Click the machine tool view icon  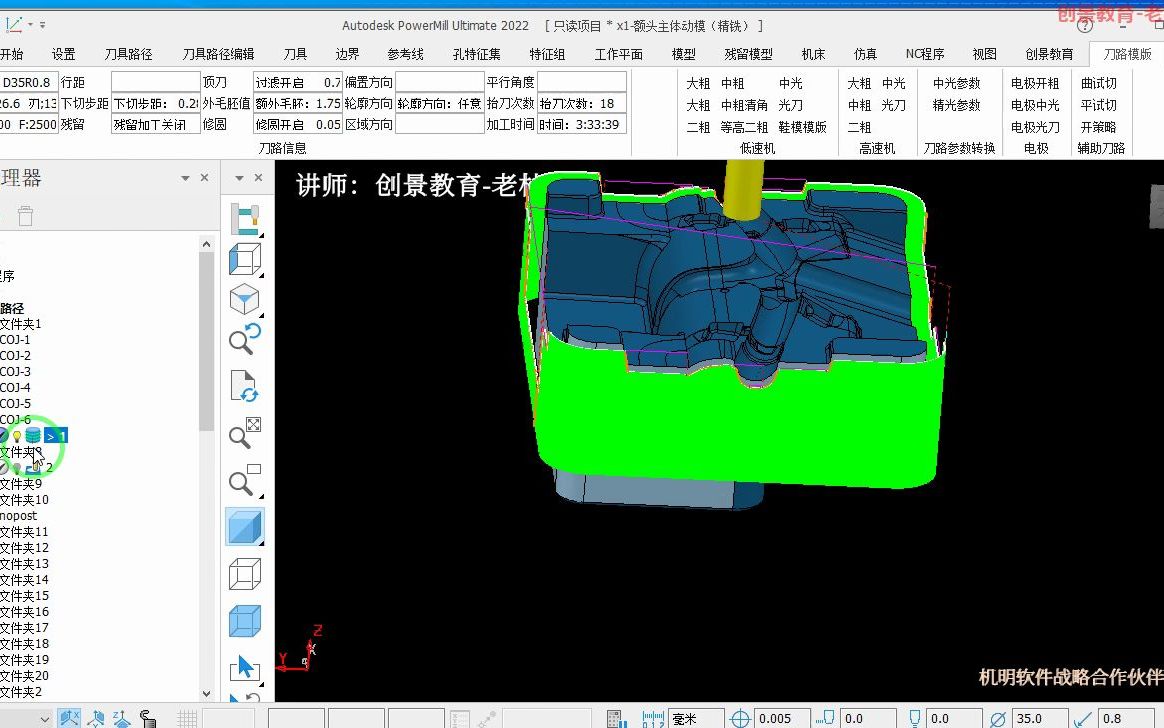coord(245,220)
